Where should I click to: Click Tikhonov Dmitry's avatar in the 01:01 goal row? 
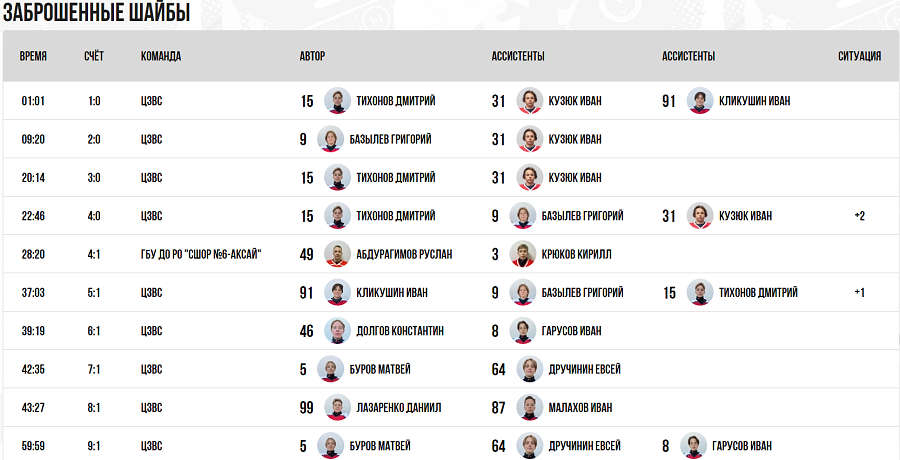tap(337, 101)
